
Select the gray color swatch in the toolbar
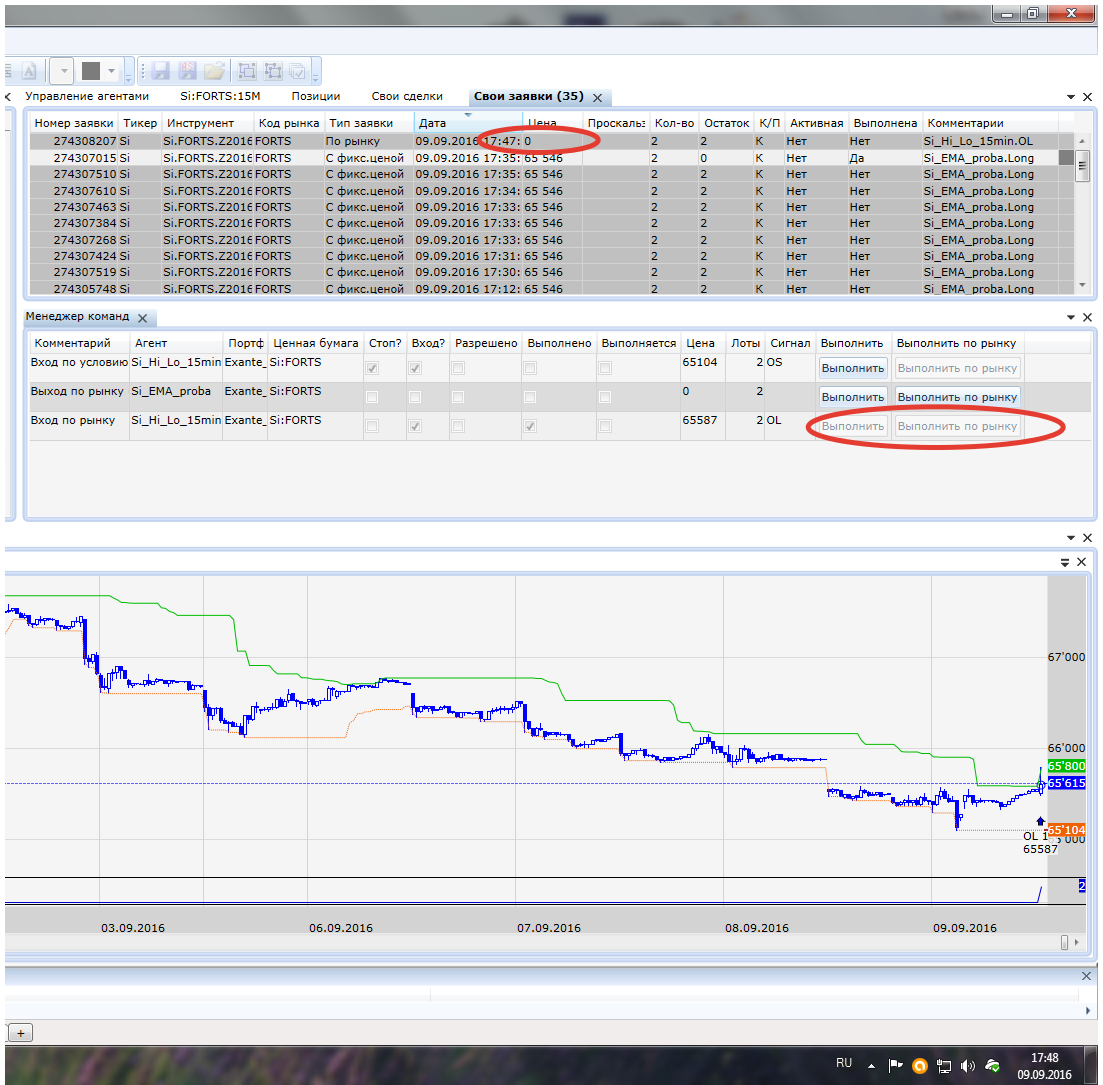click(x=91, y=70)
